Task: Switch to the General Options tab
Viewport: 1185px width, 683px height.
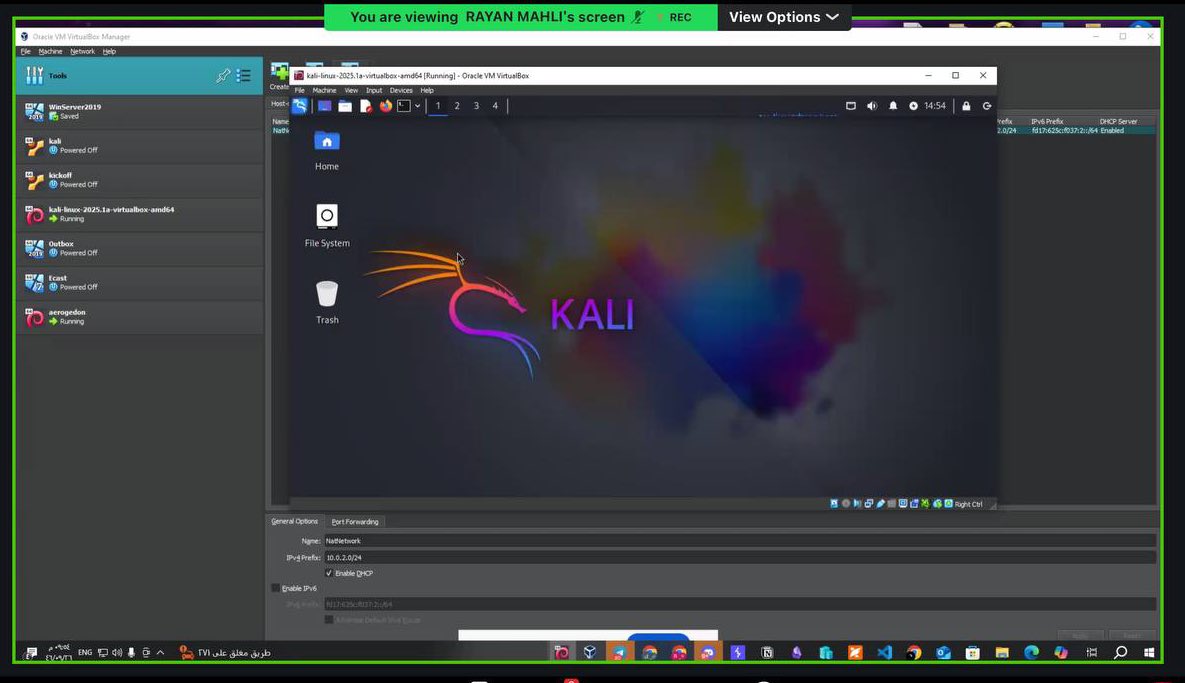Action: pos(295,521)
